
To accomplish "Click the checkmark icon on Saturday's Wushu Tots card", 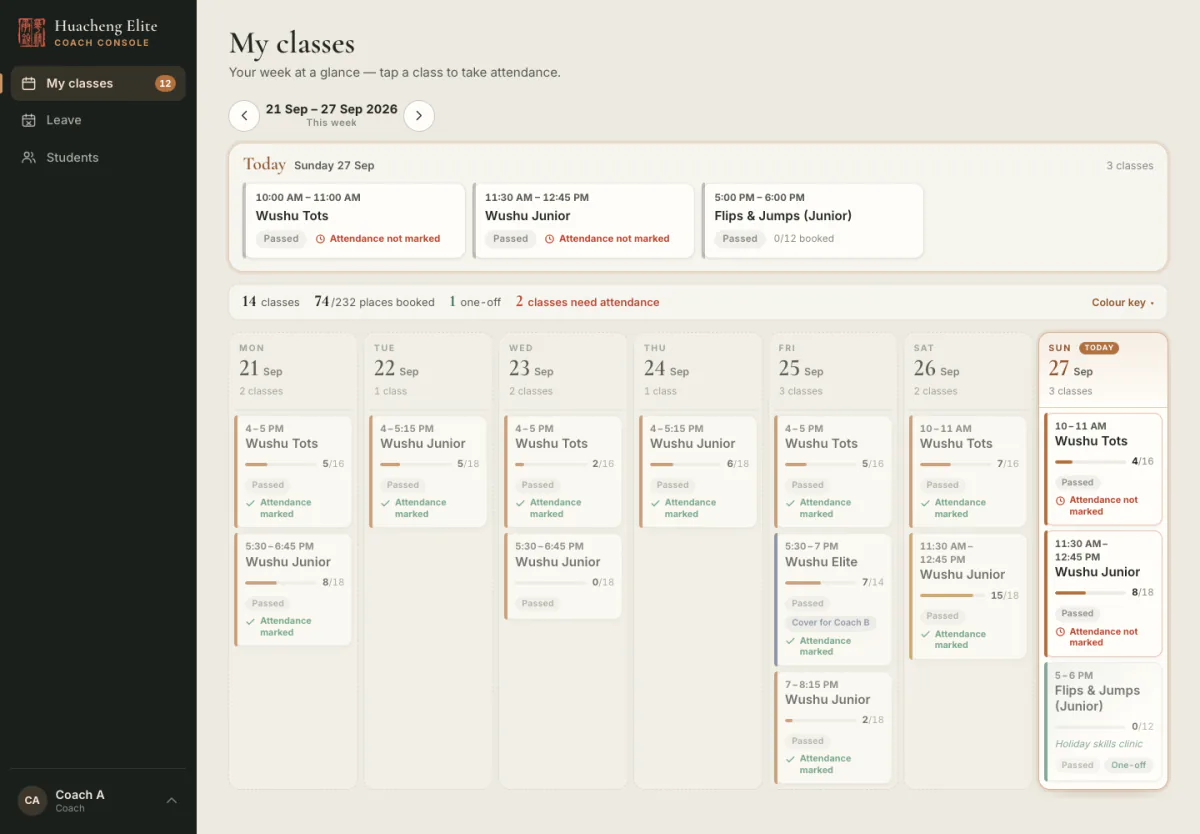I will (x=927, y=503).
